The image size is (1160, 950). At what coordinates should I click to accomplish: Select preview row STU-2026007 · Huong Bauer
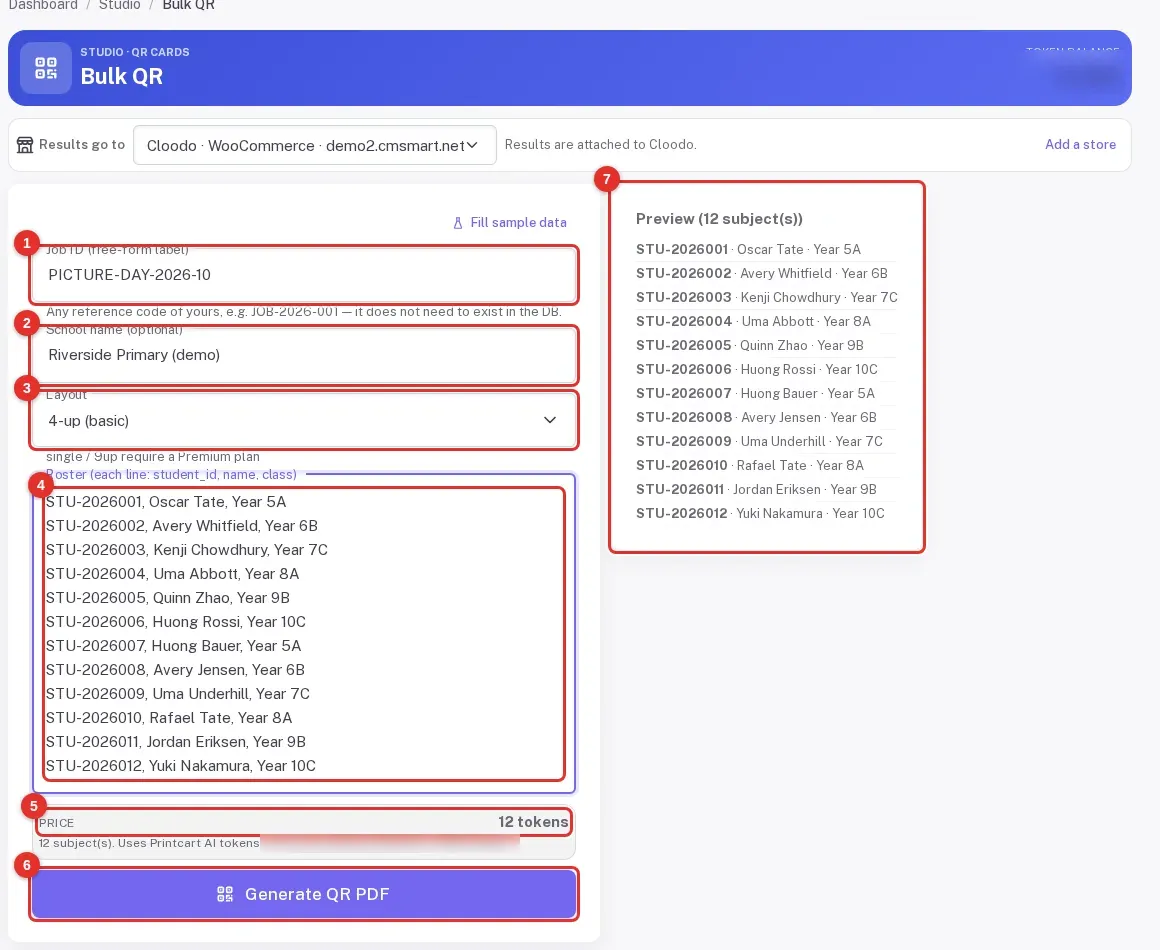(755, 394)
